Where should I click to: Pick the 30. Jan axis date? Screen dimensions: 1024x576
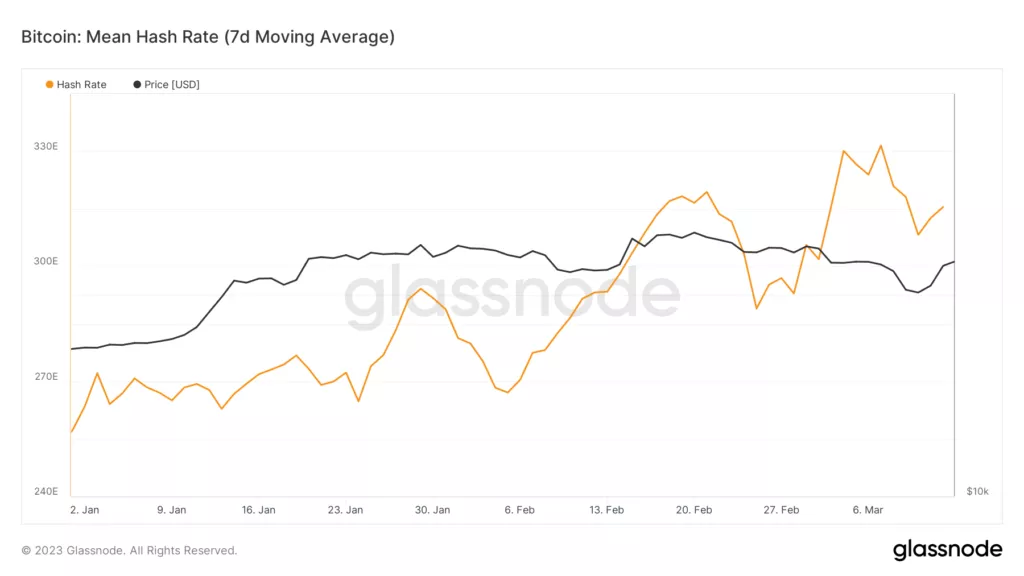[x=433, y=510]
